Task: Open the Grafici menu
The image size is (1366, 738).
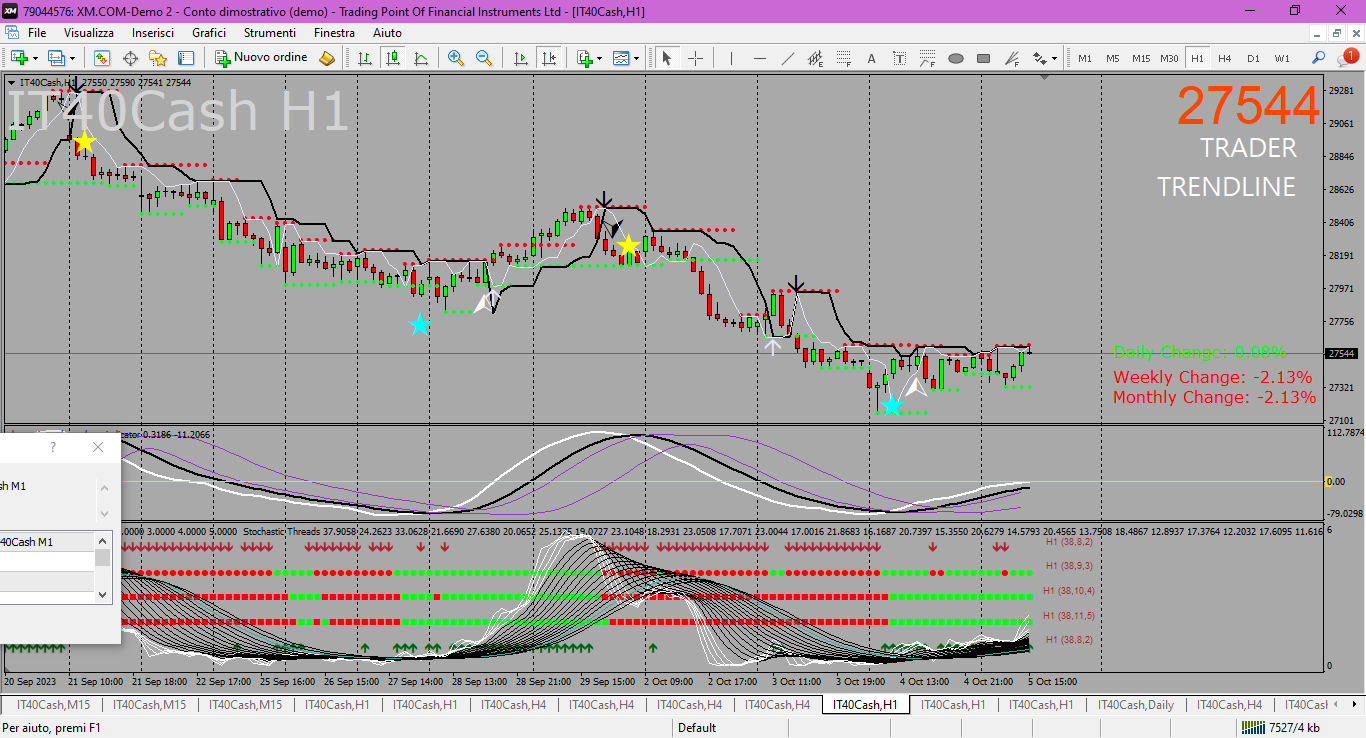Action: [209, 33]
